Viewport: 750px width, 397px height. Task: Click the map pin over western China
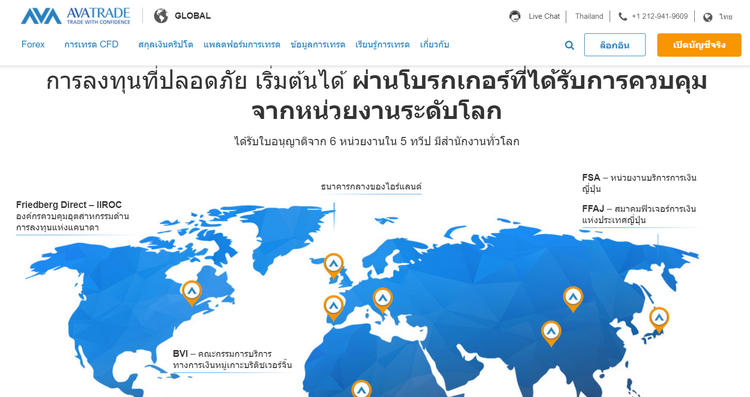point(551,333)
